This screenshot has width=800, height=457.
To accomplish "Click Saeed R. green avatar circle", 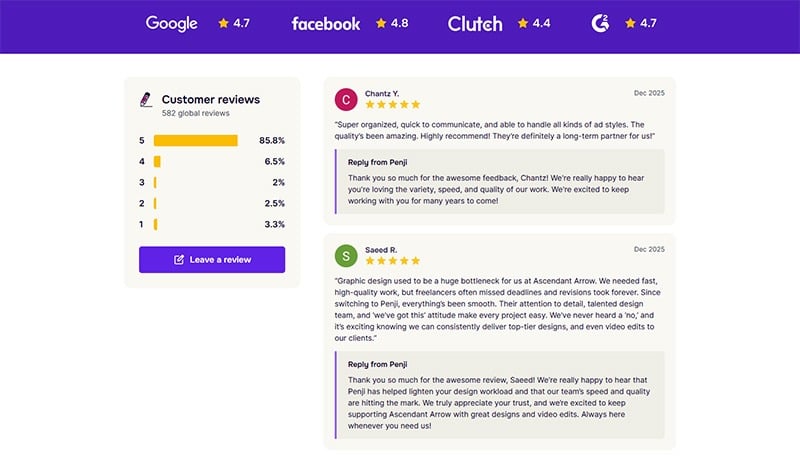I will (346, 255).
